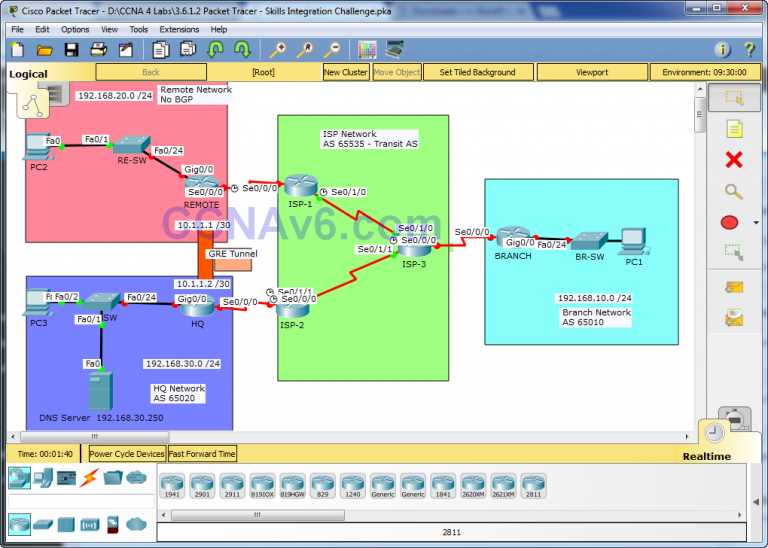Click the Environment: 09:30:00 button
Image resolution: width=768 pixels, height=548 pixels.
click(704, 72)
